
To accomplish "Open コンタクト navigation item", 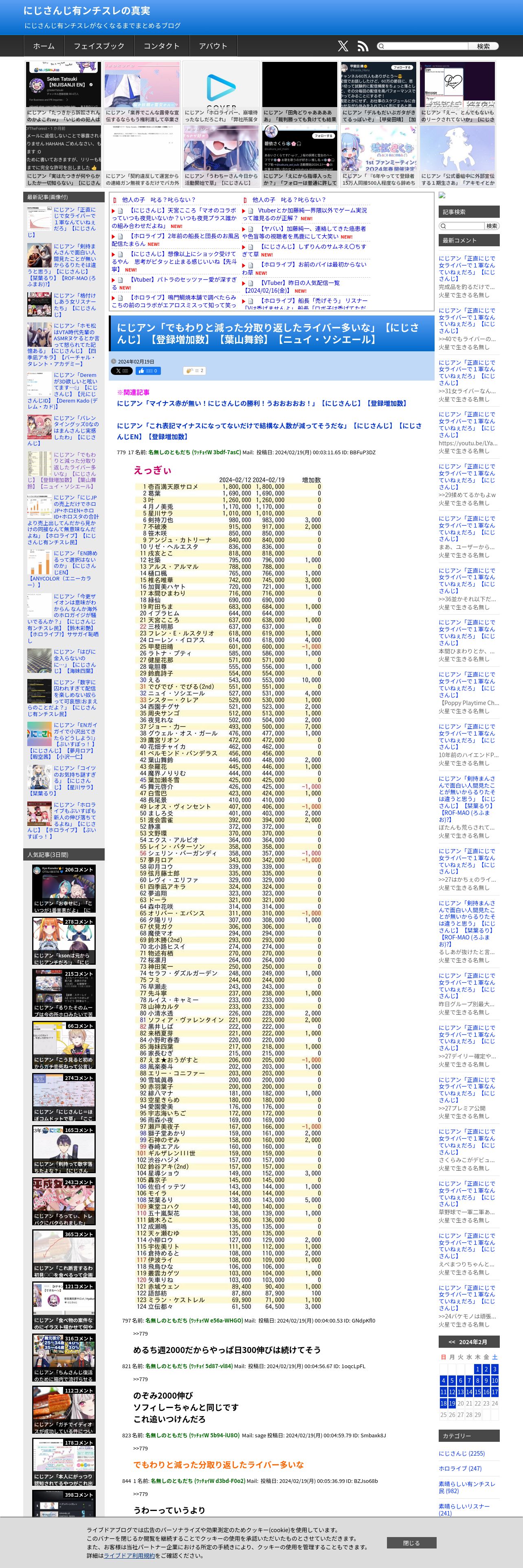I will [161, 46].
